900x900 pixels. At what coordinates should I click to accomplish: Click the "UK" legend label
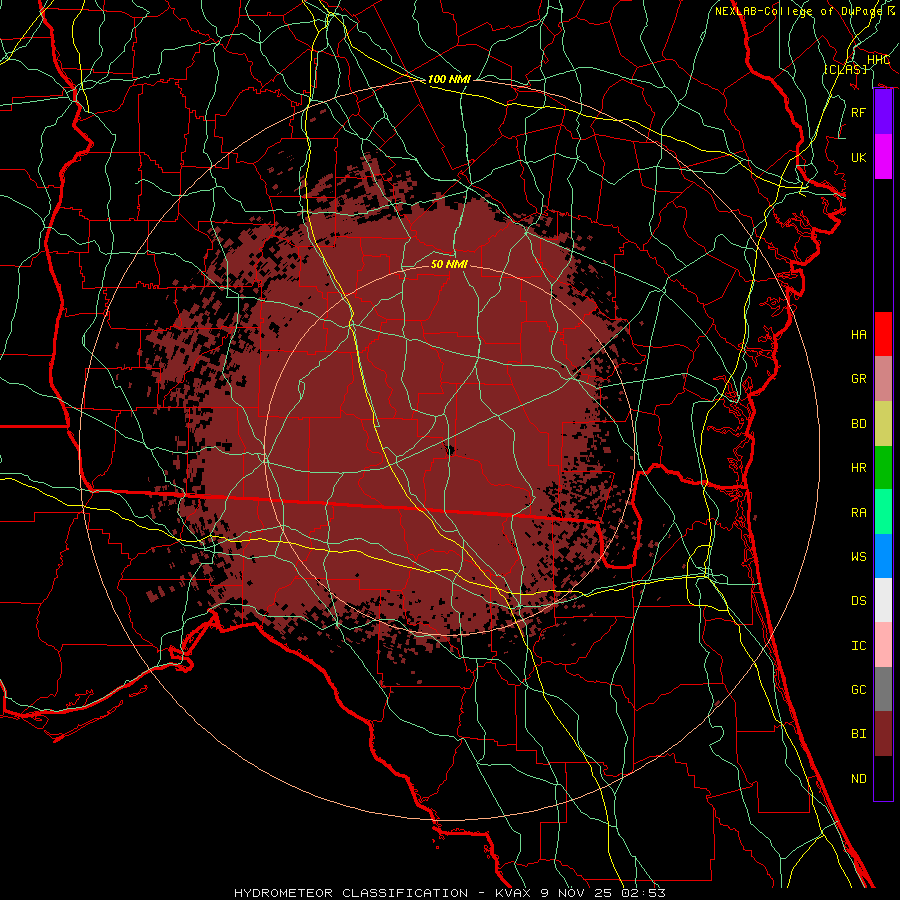pos(859,157)
